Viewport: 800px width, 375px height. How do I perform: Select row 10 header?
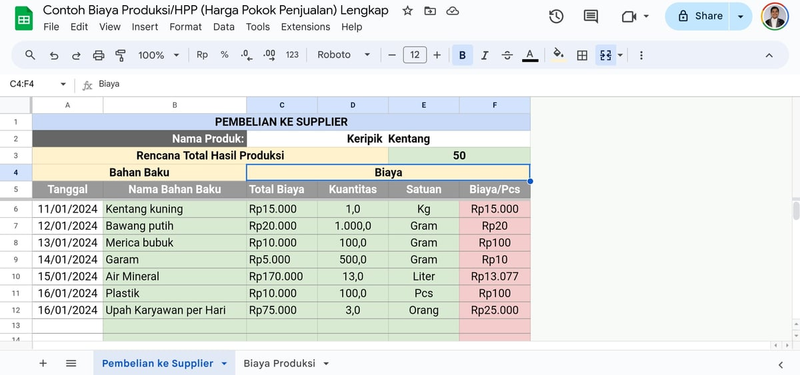(x=16, y=277)
